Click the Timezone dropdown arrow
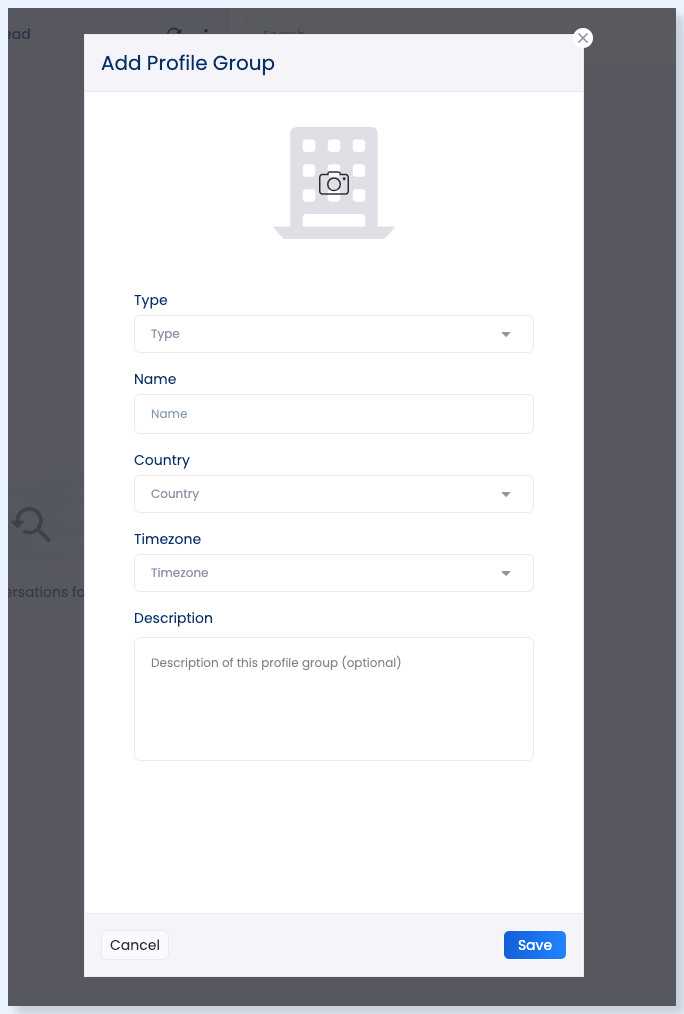684x1014 pixels. [x=506, y=573]
